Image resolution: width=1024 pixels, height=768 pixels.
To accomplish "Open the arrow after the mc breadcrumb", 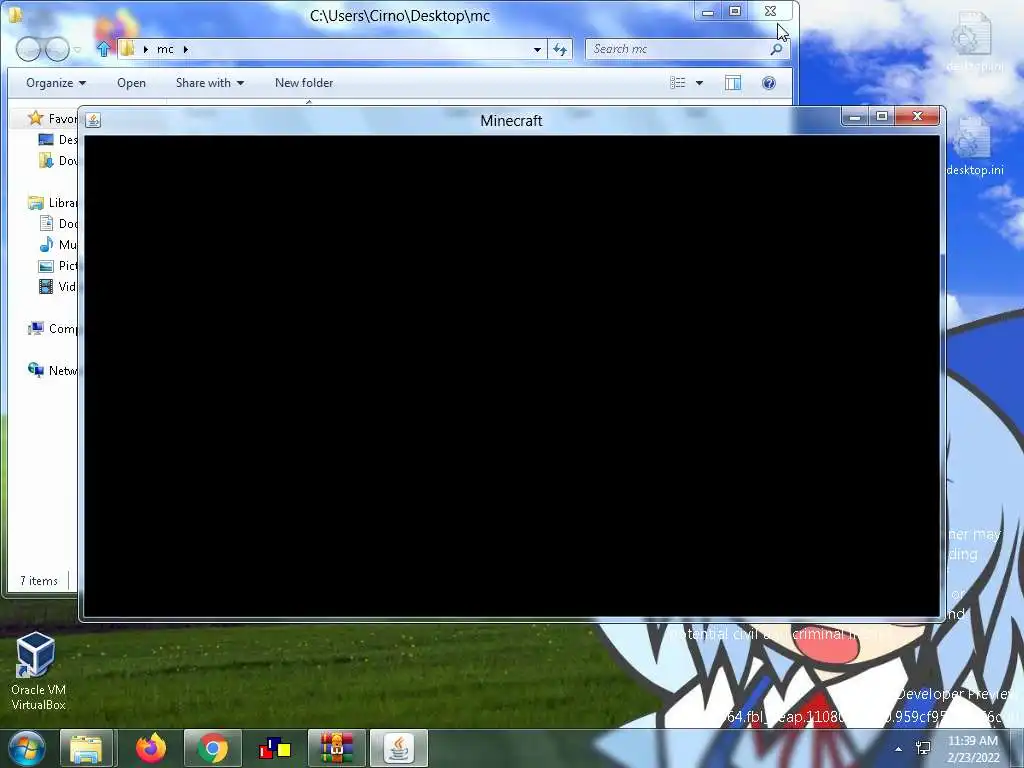I will (x=185, y=49).
